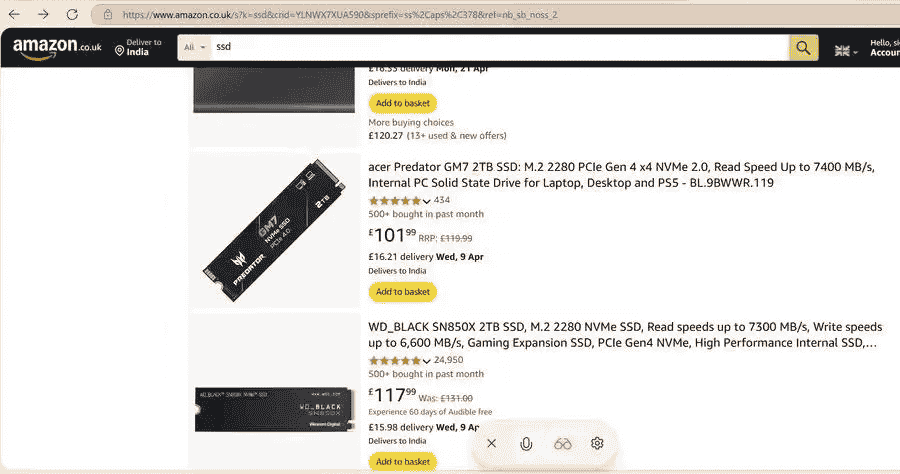Click the WD_BLACK SN850X product image
Viewport: 900px width, 474px height.
tap(273, 395)
